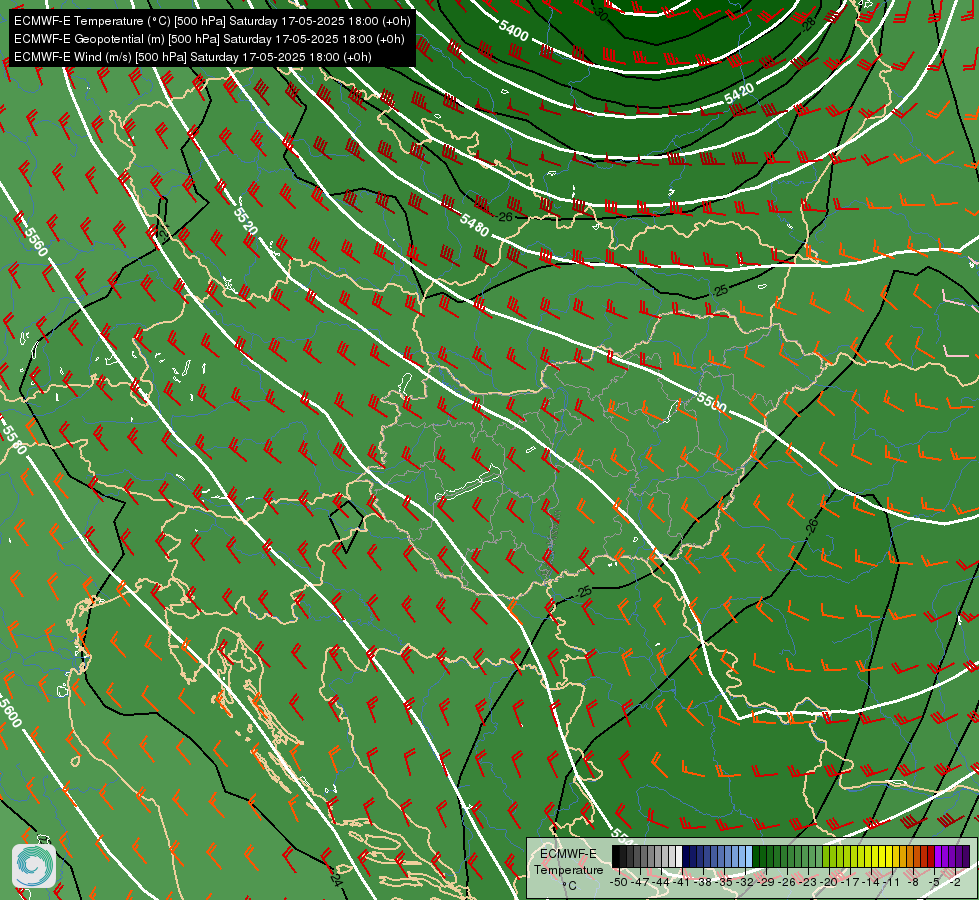Click the -29 value on the legend scale

click(x=767, y=882)
